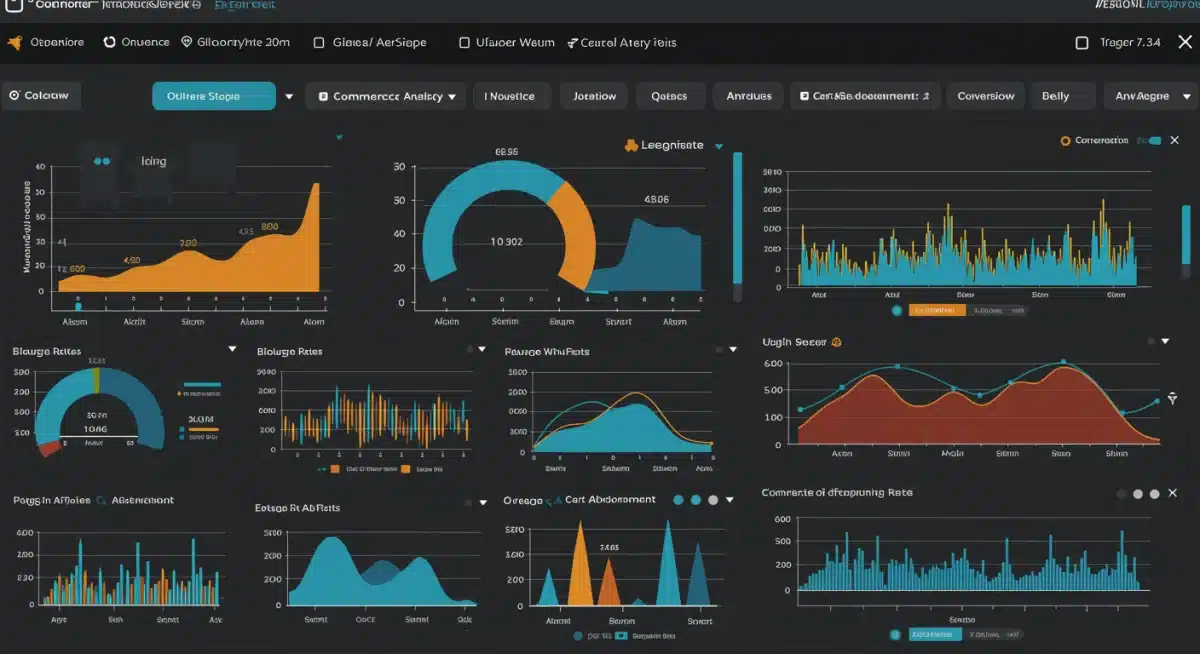Click the clock icon beside the Colaow button
The height and width of the screenshot is (654, 1200).
point(12,95)
